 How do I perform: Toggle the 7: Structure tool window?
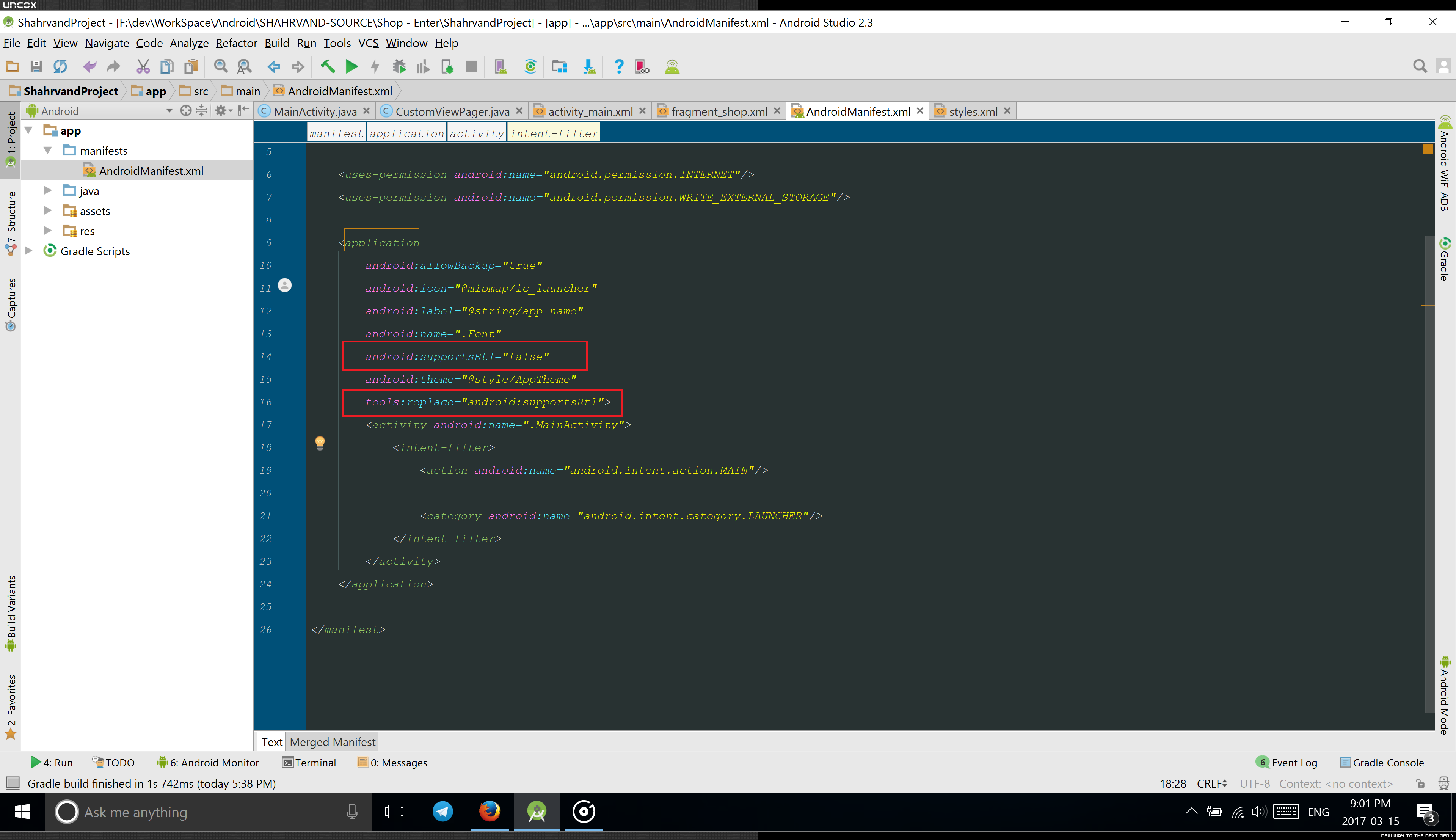pos(11,224)
